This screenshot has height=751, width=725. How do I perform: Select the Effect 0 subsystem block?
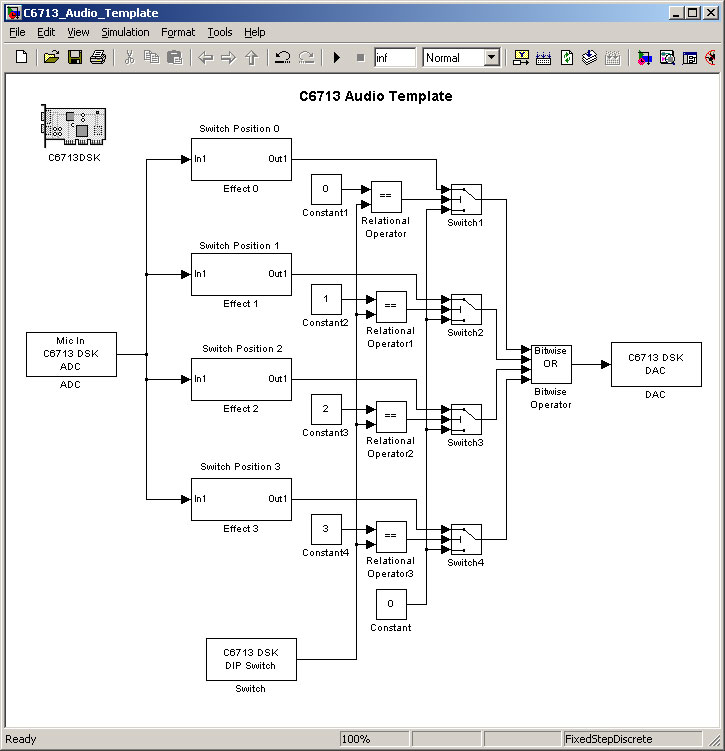pos(241,159)
